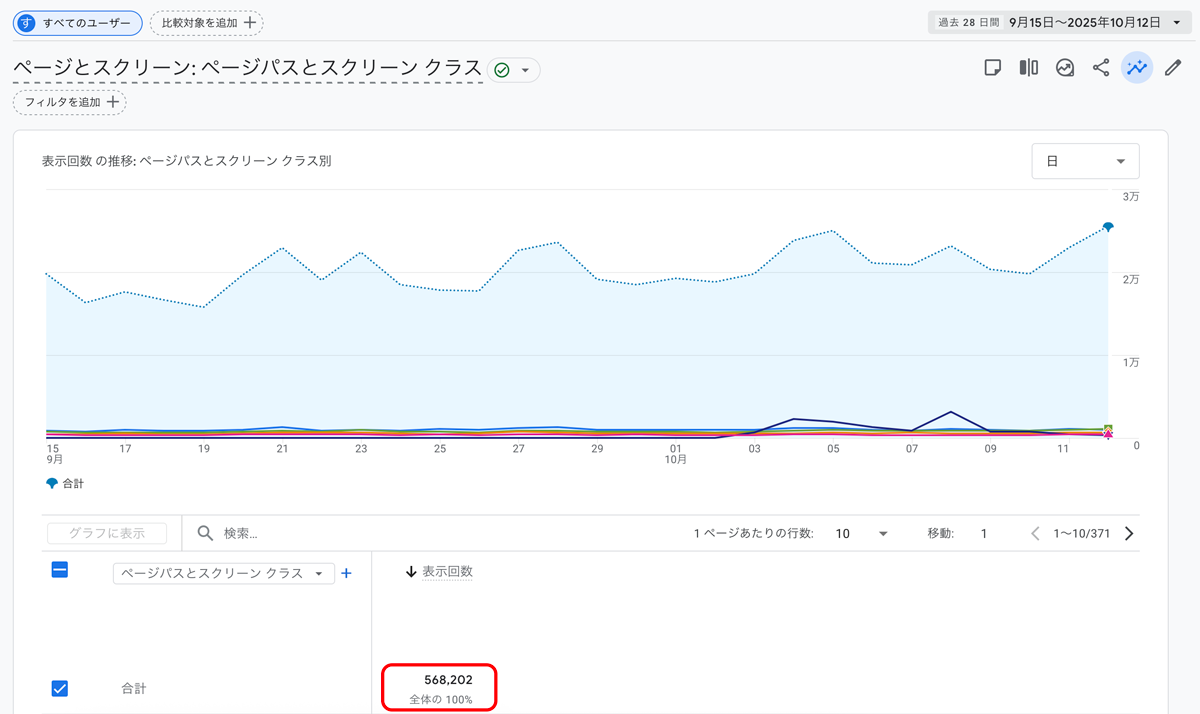Share this report via the share icon
1200x714 pixels.
pyautogui.click(x=1100, y=67)
